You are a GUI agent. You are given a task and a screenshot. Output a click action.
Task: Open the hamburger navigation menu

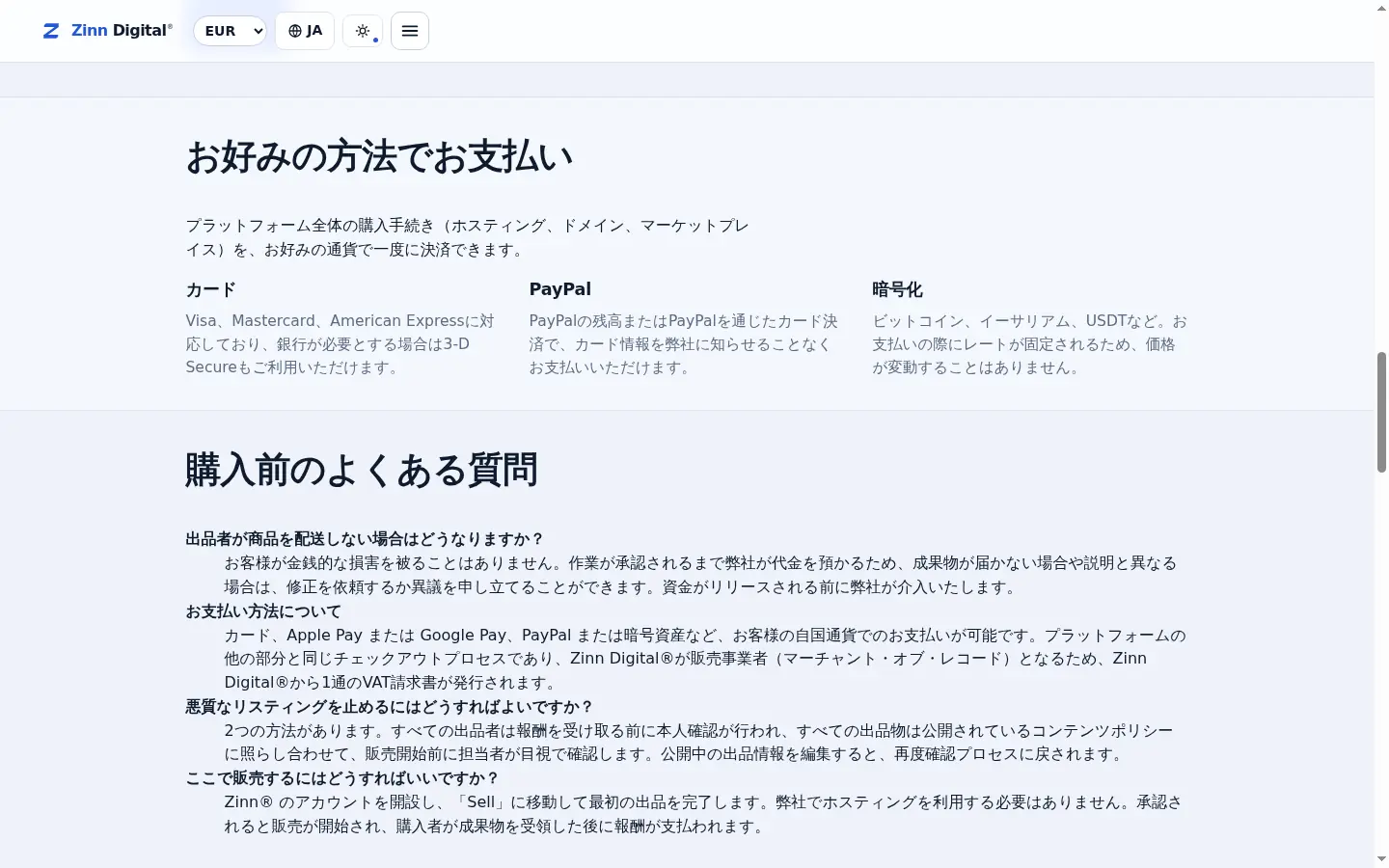click(410, 31)
